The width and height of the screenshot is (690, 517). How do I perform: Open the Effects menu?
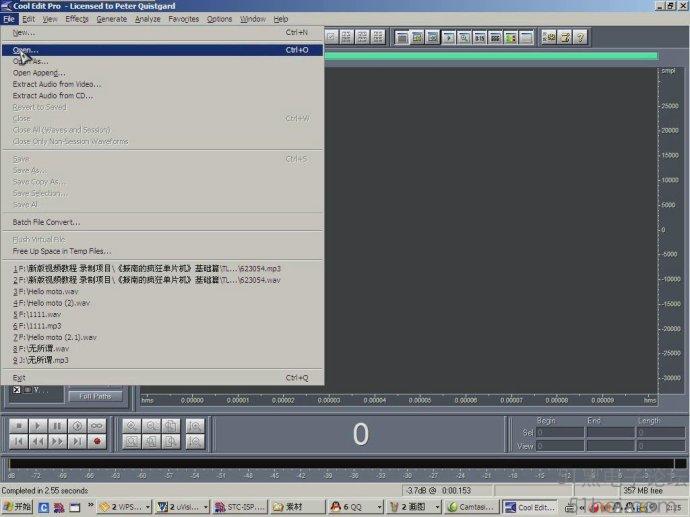[x=77, y=19]
